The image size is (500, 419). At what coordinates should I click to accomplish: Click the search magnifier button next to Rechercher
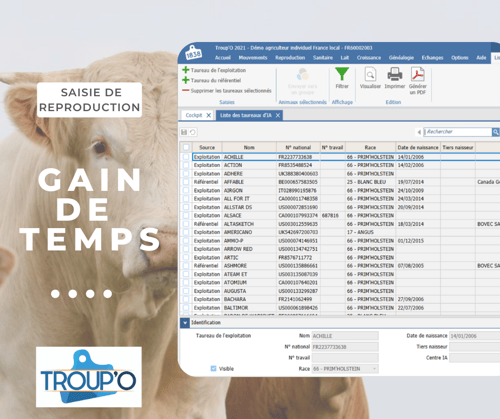click(x=496, y=132)
